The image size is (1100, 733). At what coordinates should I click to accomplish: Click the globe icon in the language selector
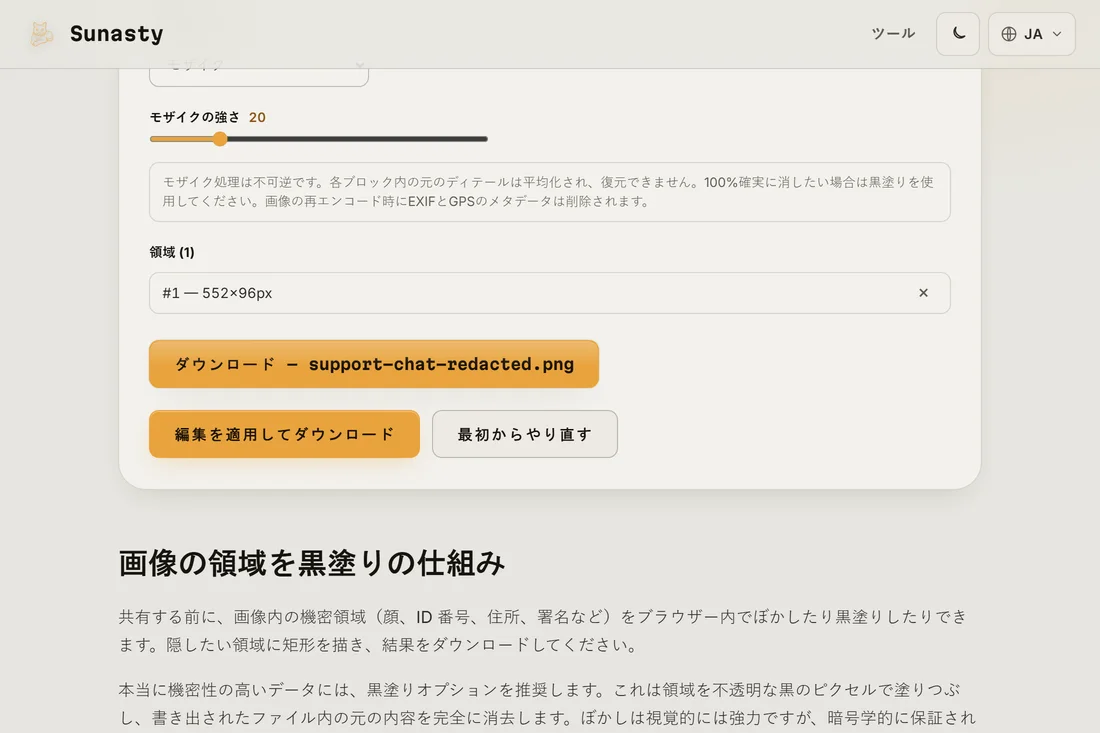pos(1009,34)
